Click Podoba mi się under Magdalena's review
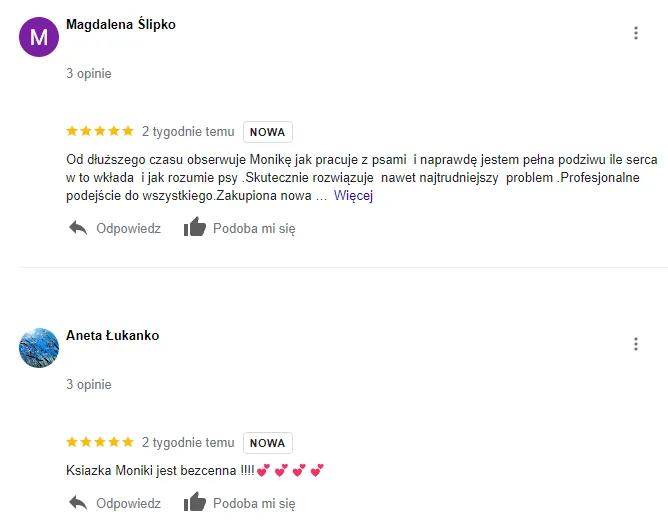 point(254,228)
